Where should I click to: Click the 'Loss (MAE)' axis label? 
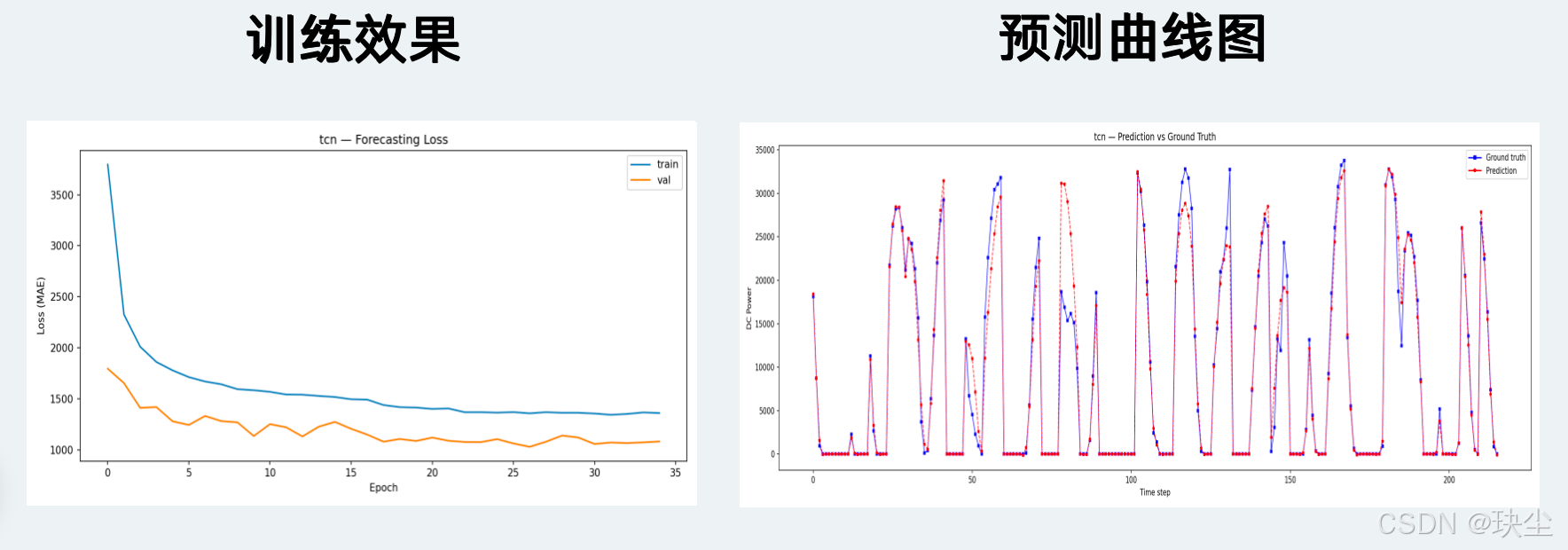point(41,306)
